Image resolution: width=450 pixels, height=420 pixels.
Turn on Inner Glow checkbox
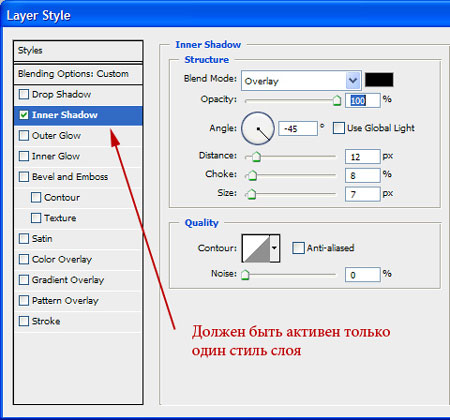[24, 156]
